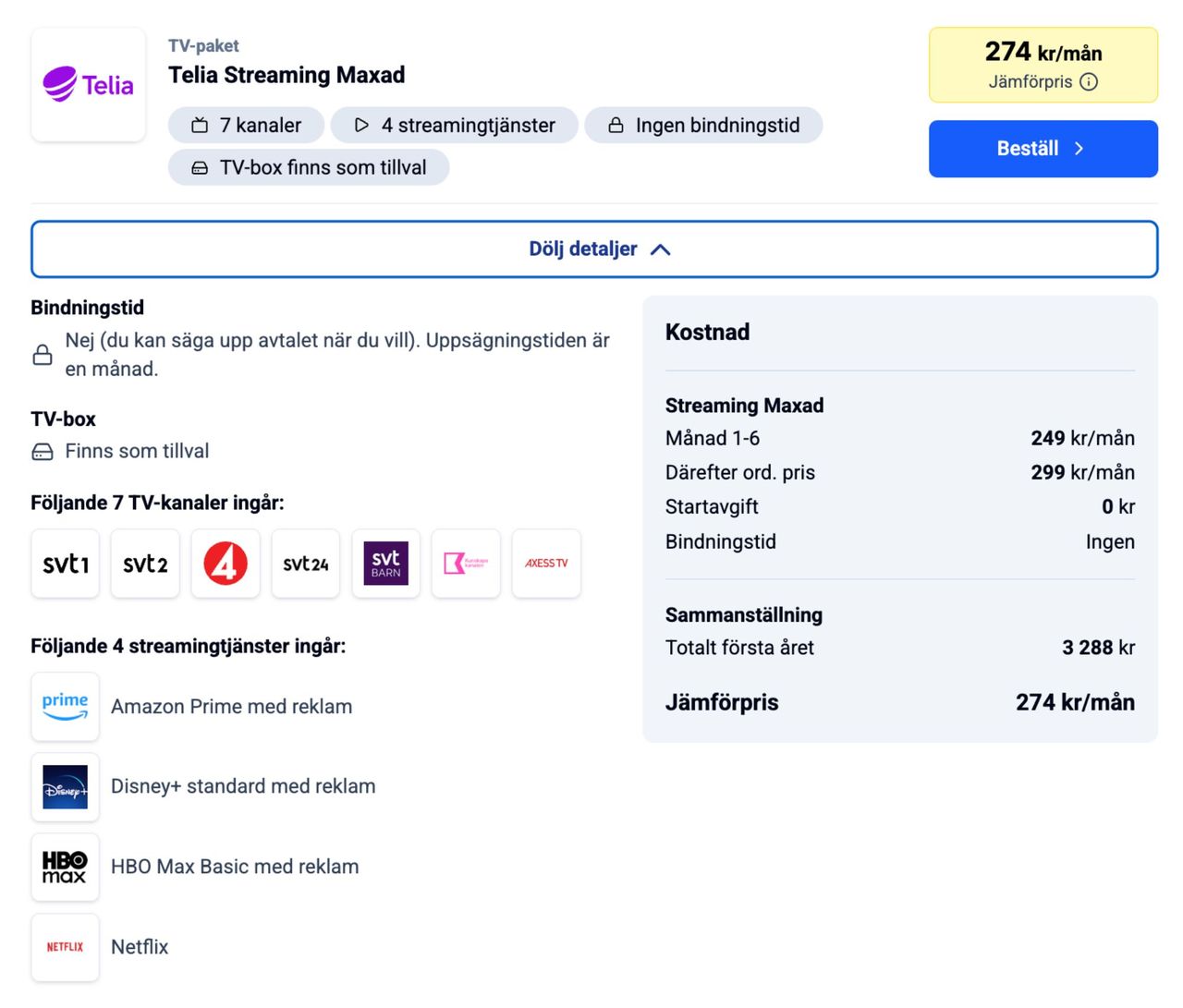Click the TV-box finns som tillval tag
This screenshot has height=1008, width=1183.
tap(309, 168)
